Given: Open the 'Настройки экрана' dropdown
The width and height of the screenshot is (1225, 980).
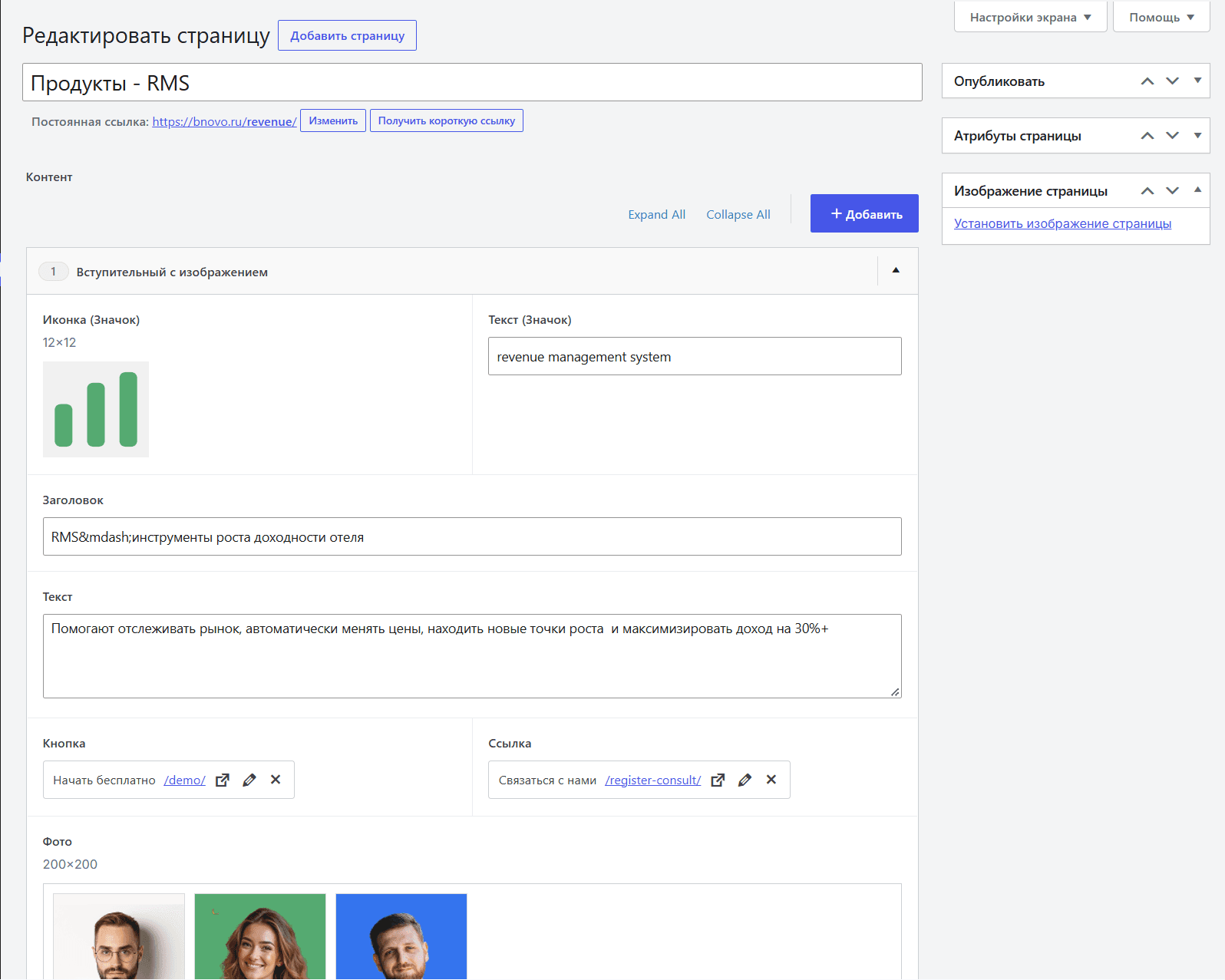Looking at the screenshot, I should coord(1030,17).
